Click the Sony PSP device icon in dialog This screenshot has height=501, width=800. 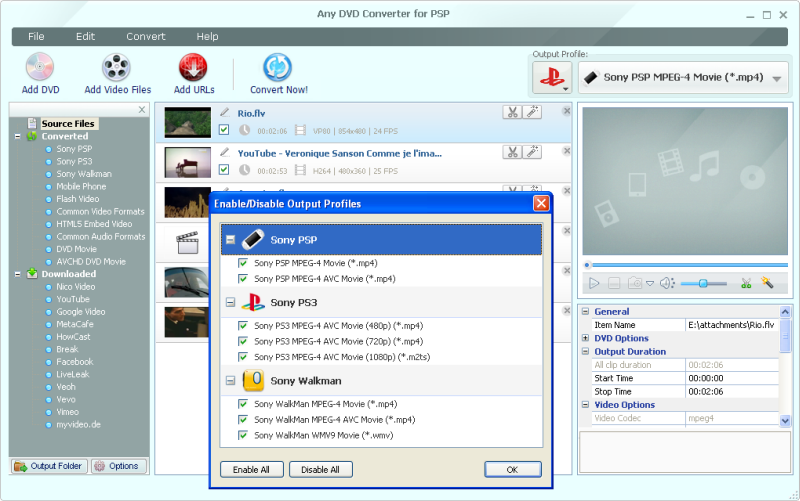[x=252, y=239]
